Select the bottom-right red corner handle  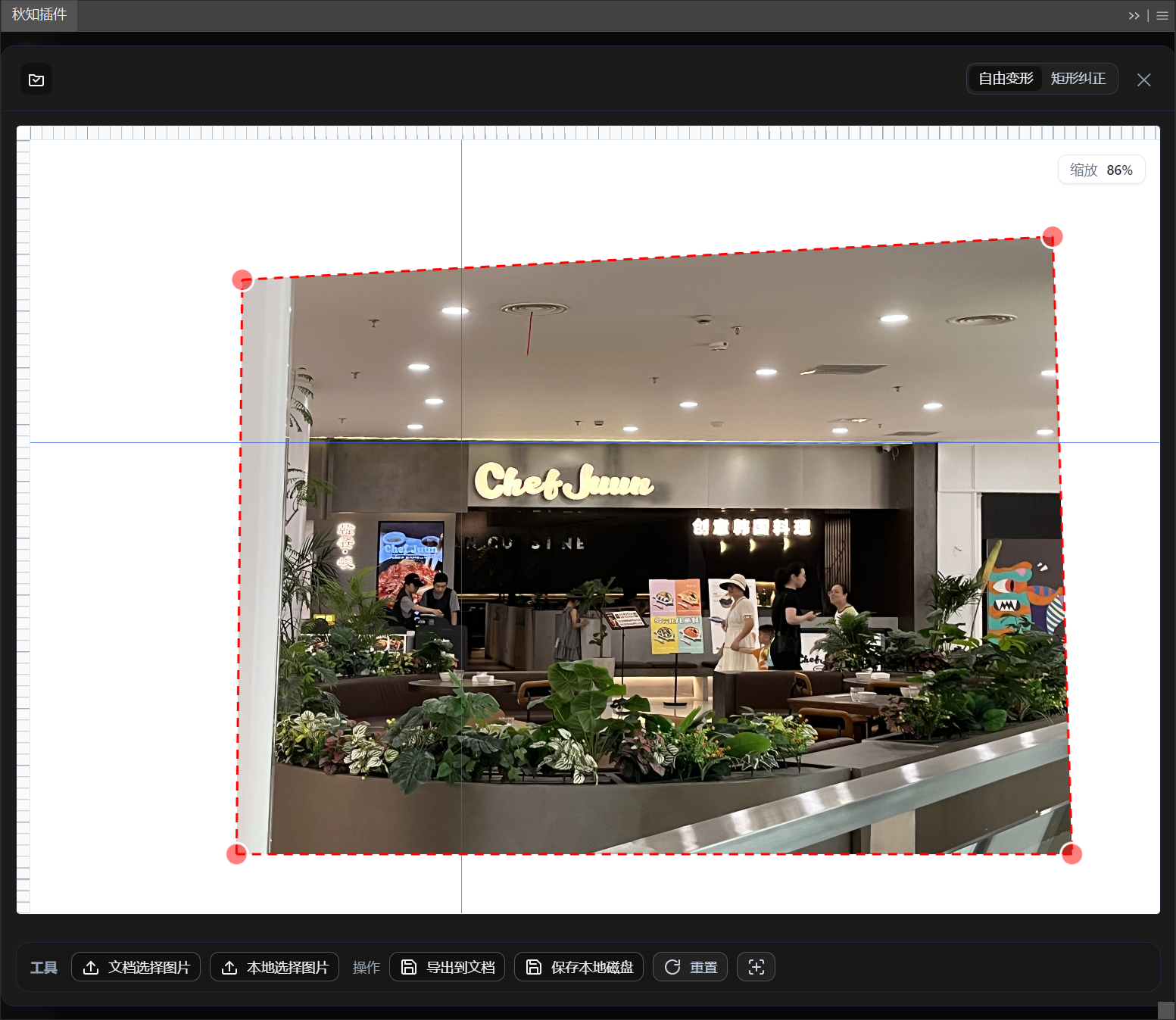tap(1072, 854)
